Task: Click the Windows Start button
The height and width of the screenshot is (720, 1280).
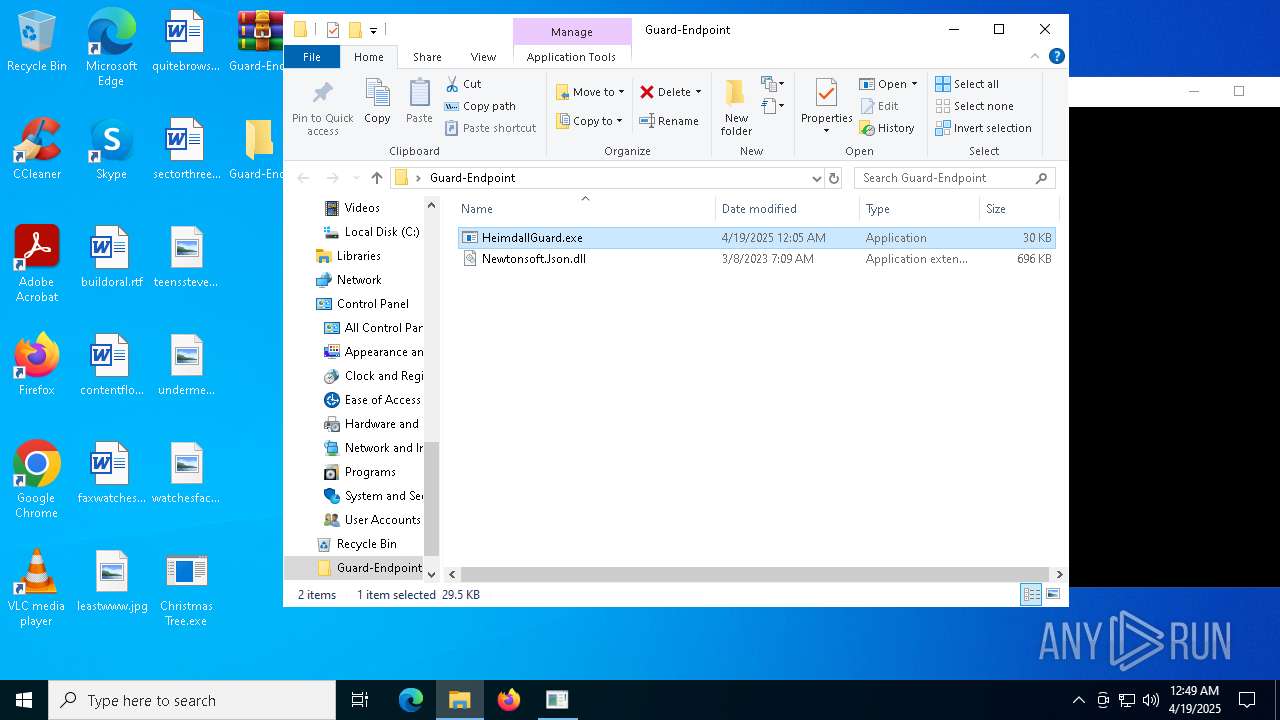Action: click(24, 700)
